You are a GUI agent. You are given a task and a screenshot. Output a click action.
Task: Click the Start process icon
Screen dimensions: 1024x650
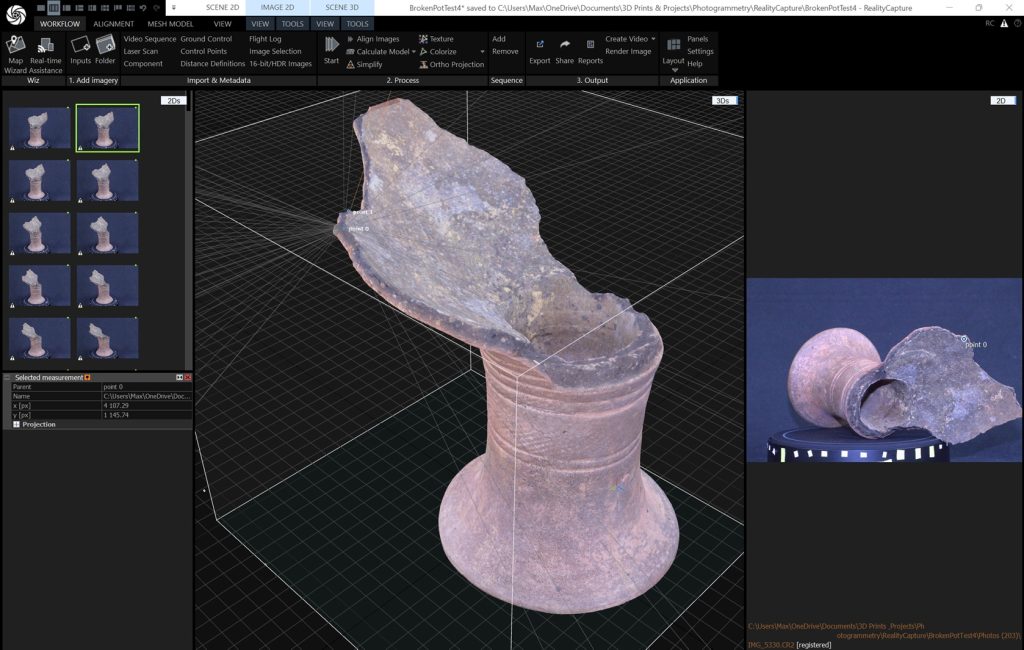coord(331,45)
